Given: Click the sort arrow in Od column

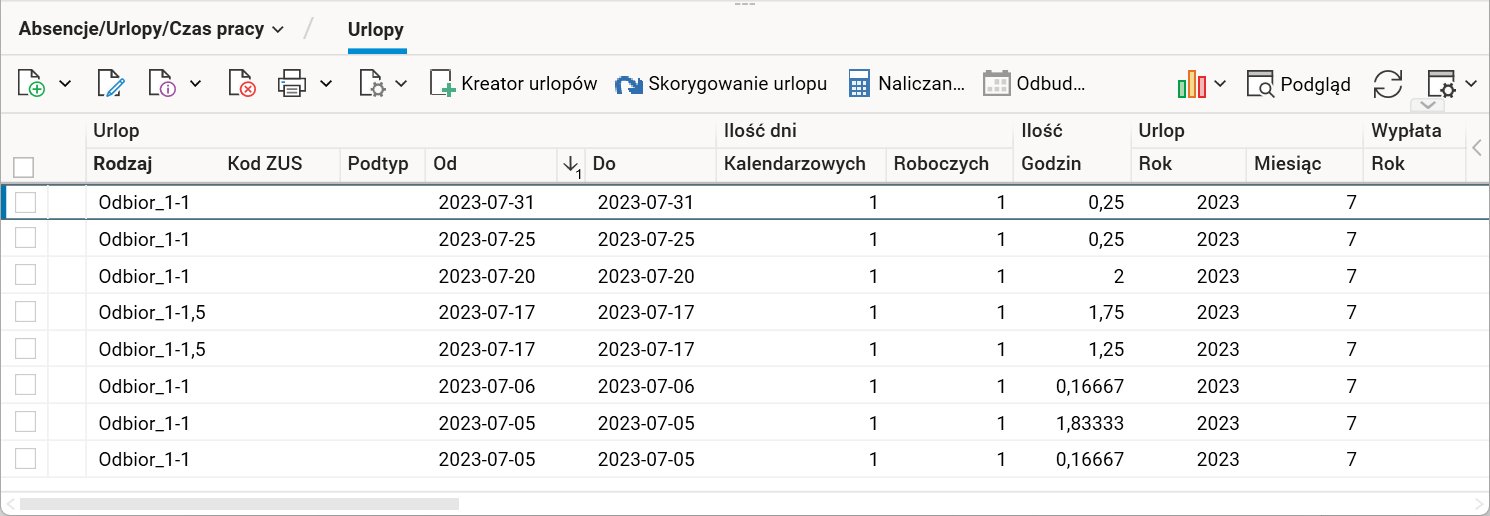Looking at the screenshot, I should 570,164.
